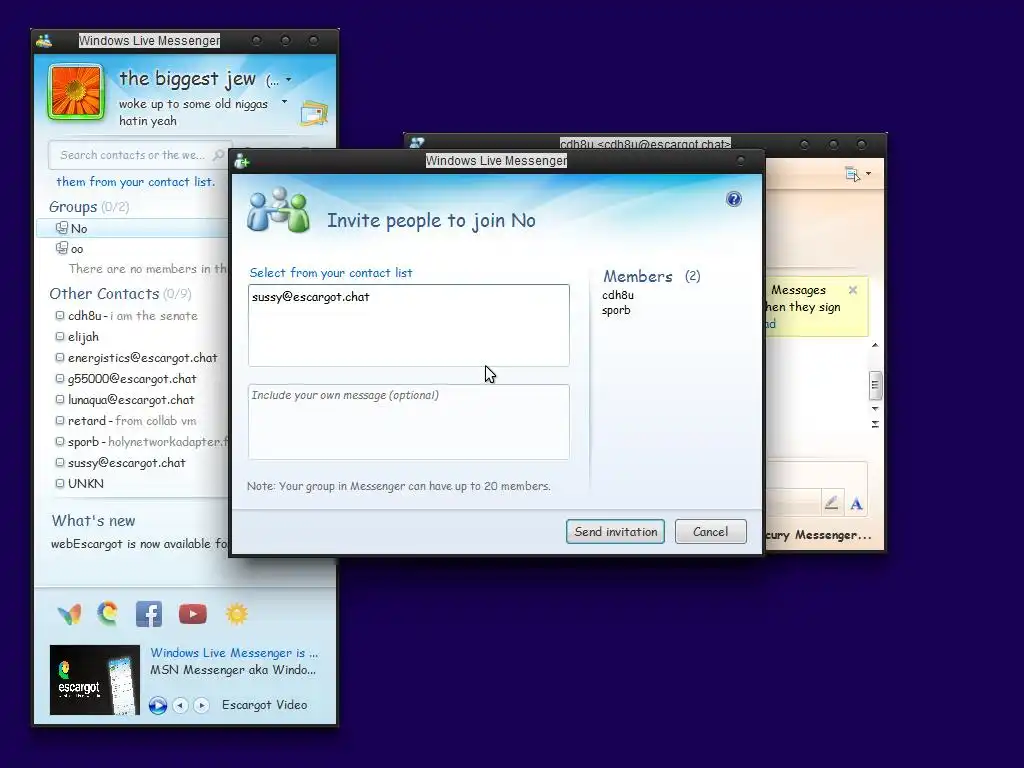Click the scroll down arrow in chat window
1024x768 pixels.
(875, 409)
